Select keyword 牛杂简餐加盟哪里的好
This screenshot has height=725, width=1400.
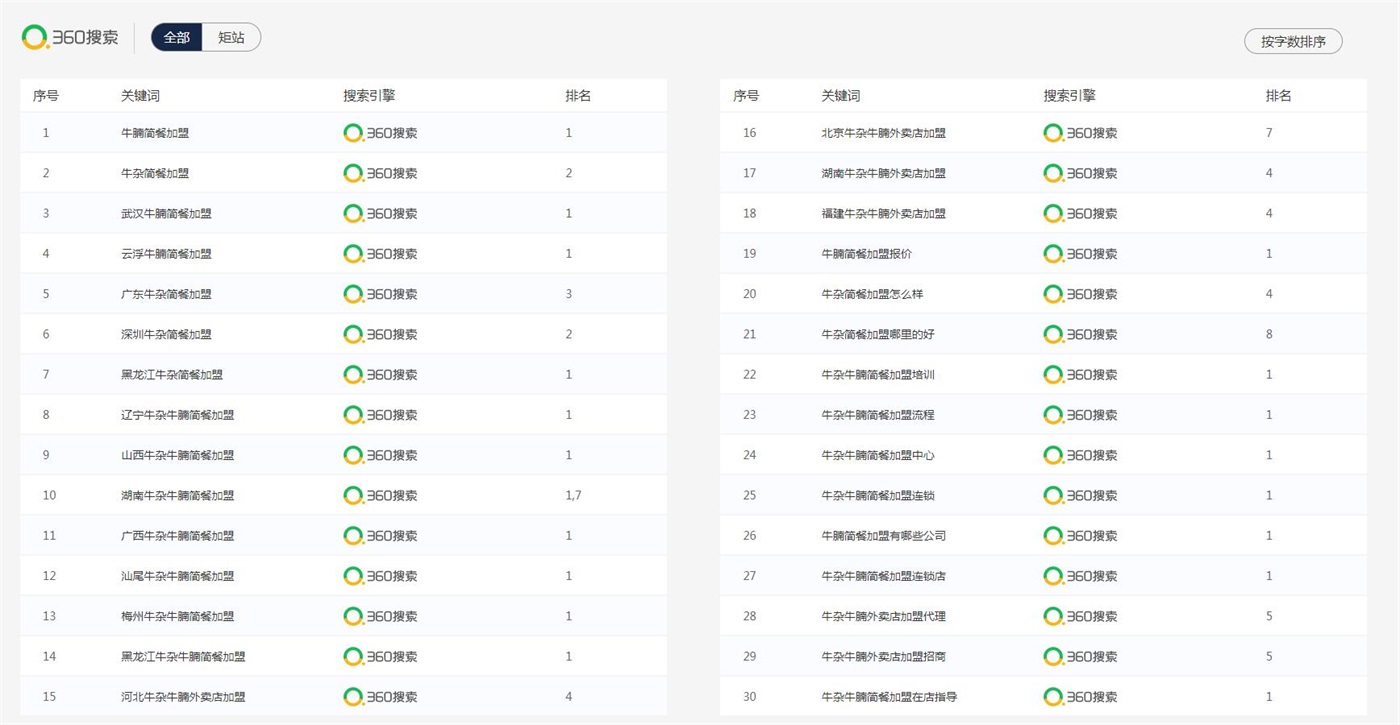pyautogui.click(x=878, y=334)
